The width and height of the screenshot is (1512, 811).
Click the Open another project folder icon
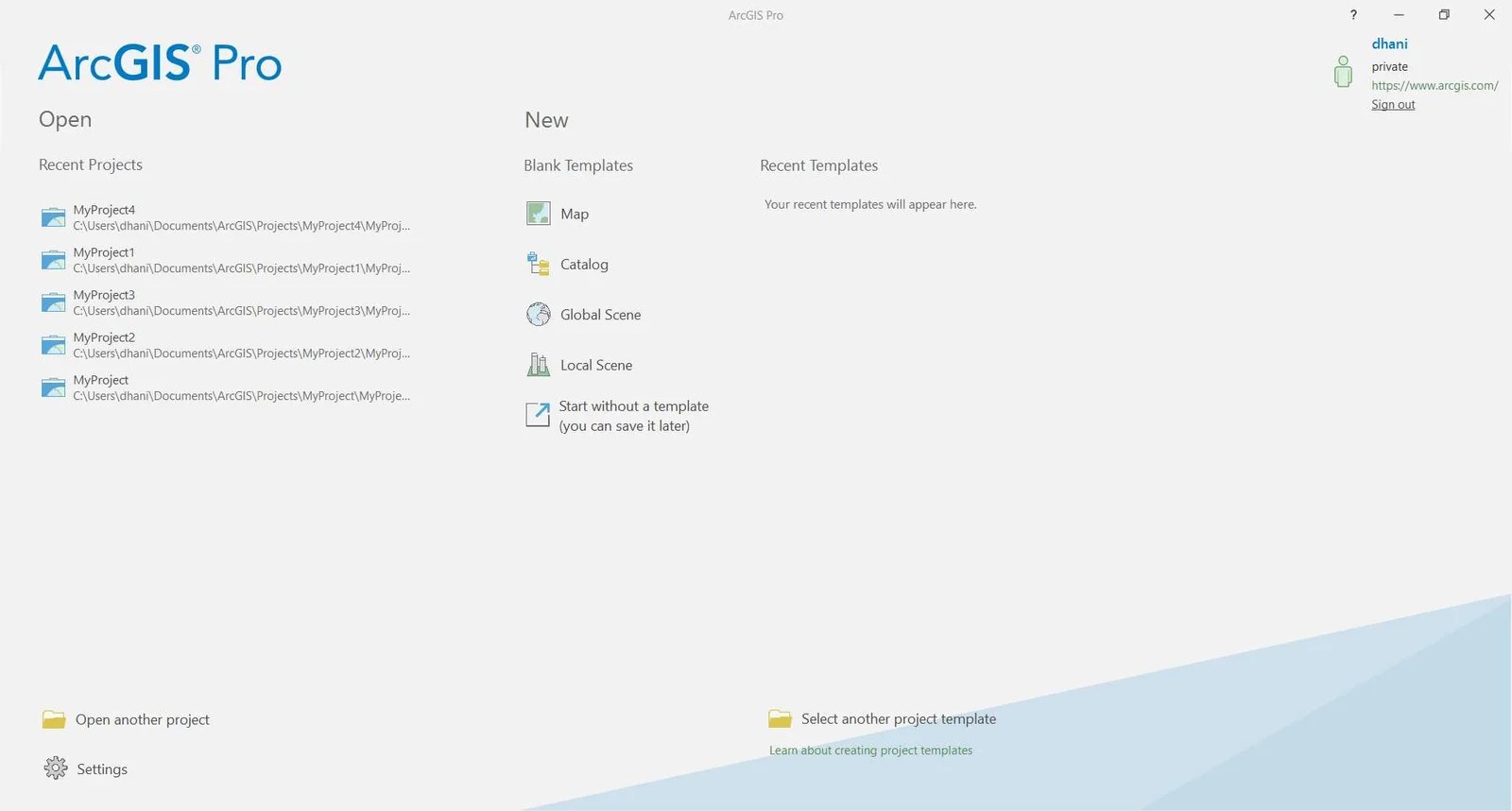coord(54,719)
